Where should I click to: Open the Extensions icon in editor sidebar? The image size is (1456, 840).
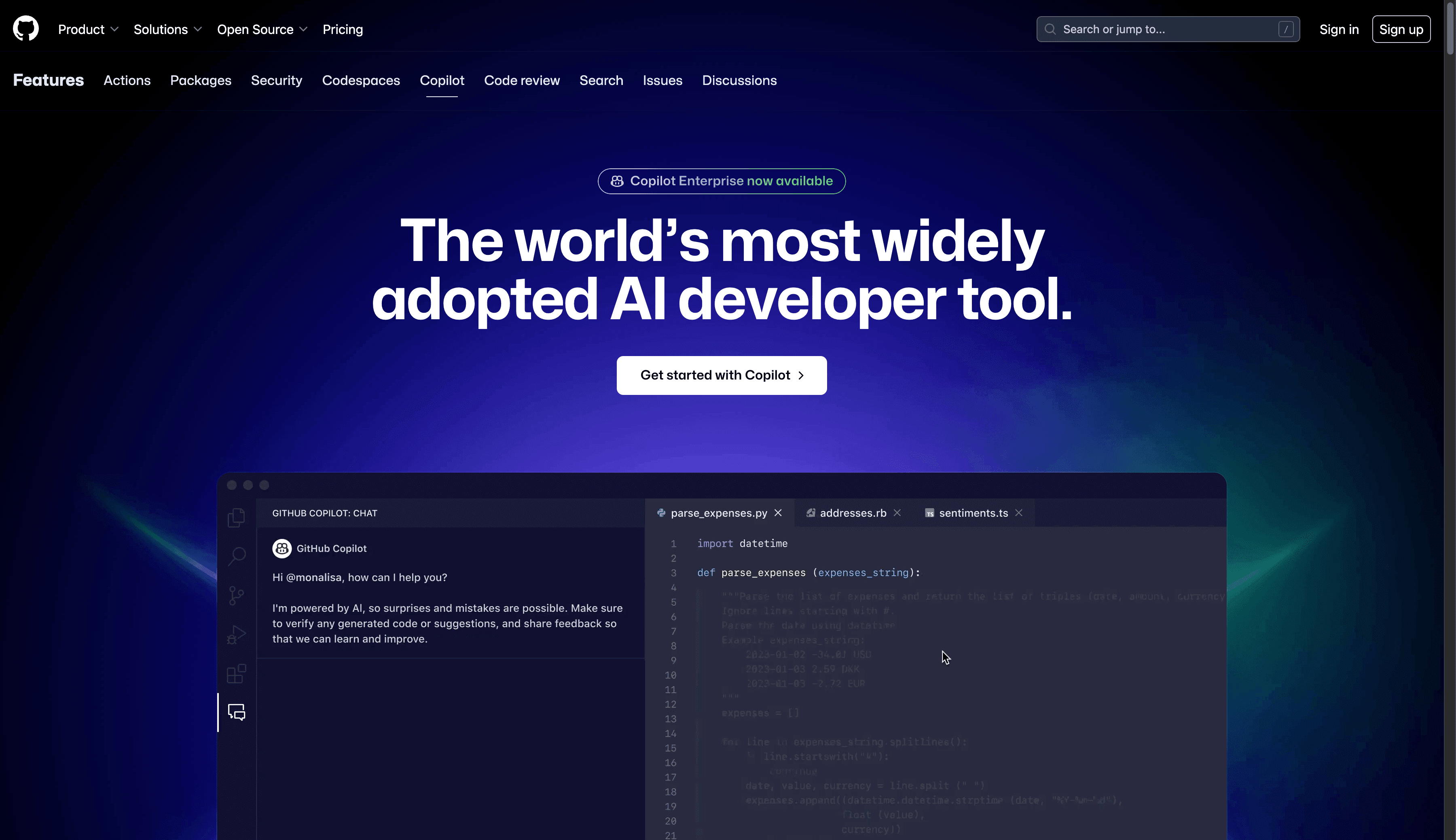(x=237, y=673)
